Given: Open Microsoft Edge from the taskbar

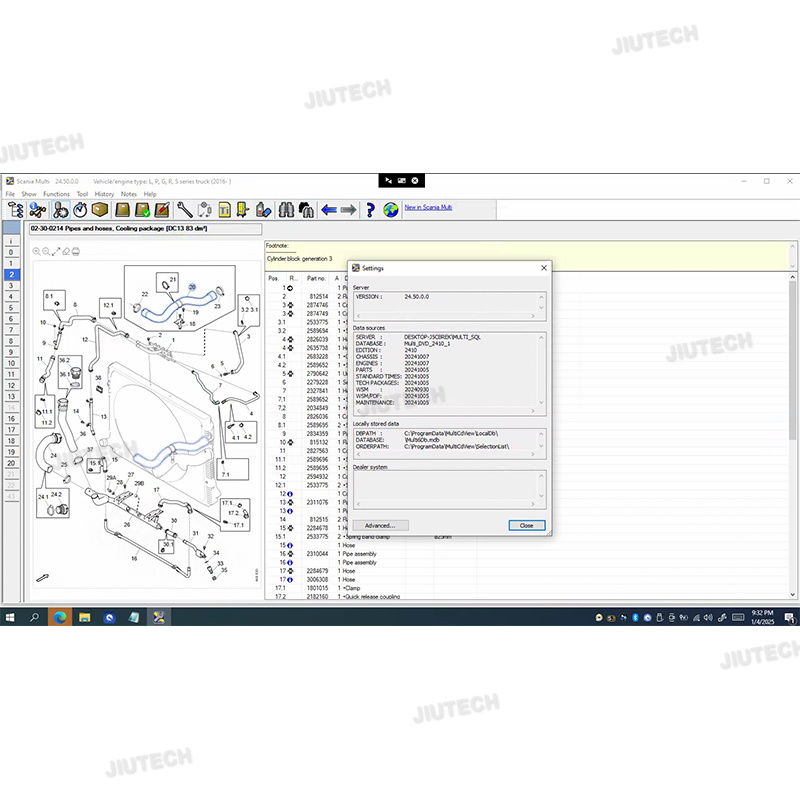Looking at the screenshot, I should (x=58, y=617).
